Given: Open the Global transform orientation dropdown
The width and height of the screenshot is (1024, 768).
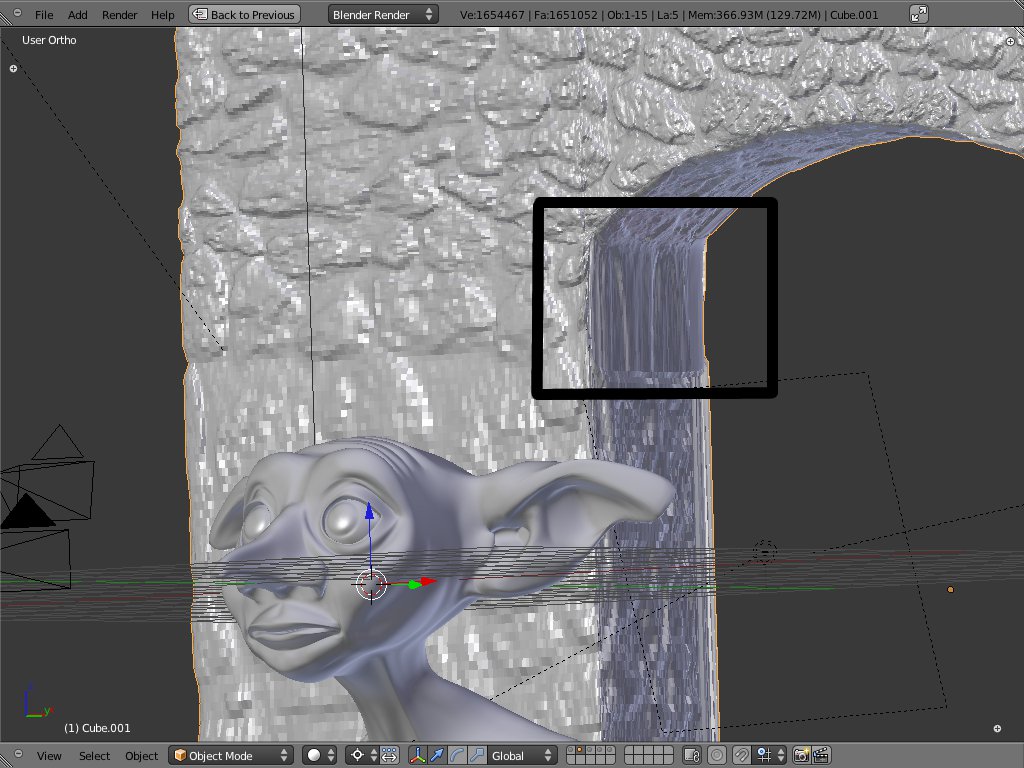Looking at the screenshot, I should click(522, 756).
